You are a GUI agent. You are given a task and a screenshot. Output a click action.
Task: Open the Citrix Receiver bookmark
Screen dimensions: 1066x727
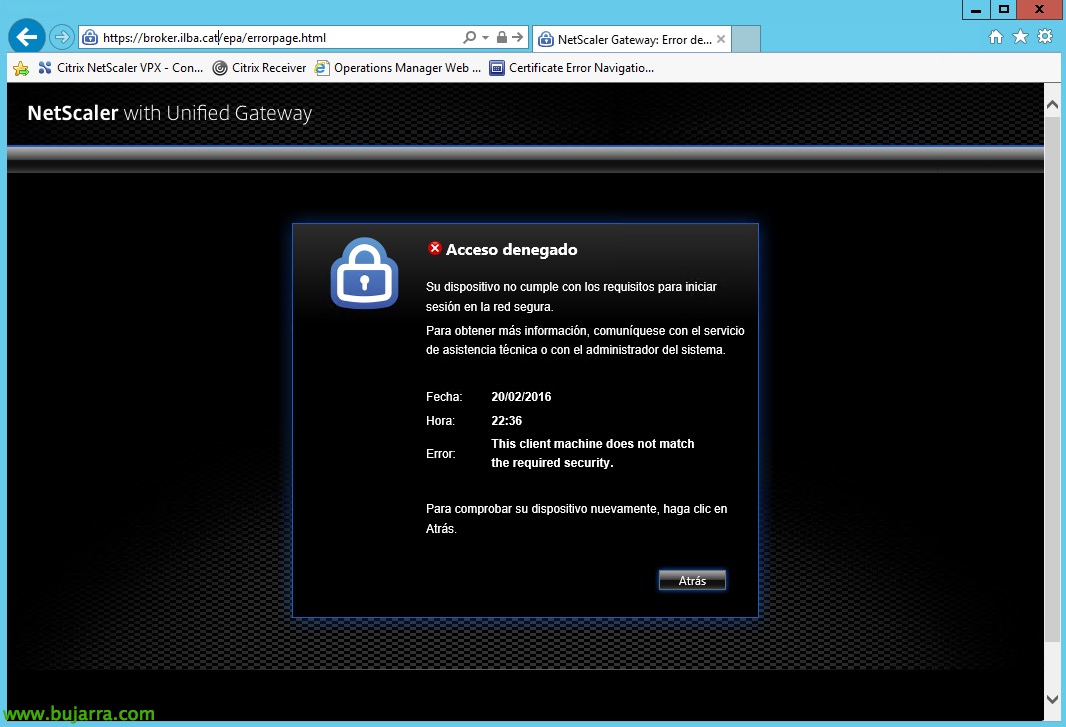[x=259, y=68]
